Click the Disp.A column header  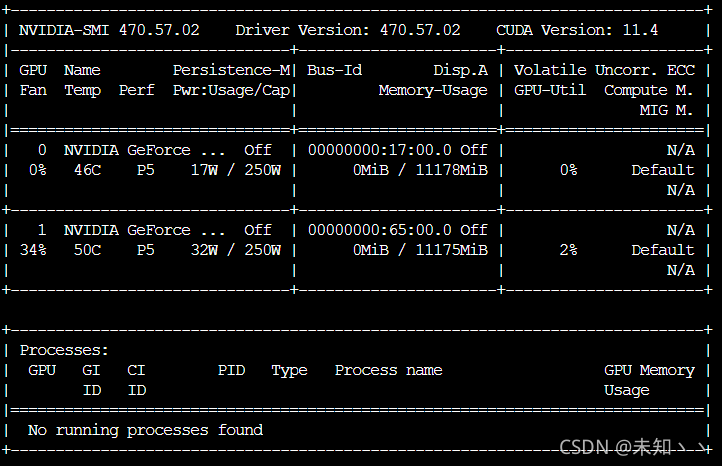pos(460,70)
